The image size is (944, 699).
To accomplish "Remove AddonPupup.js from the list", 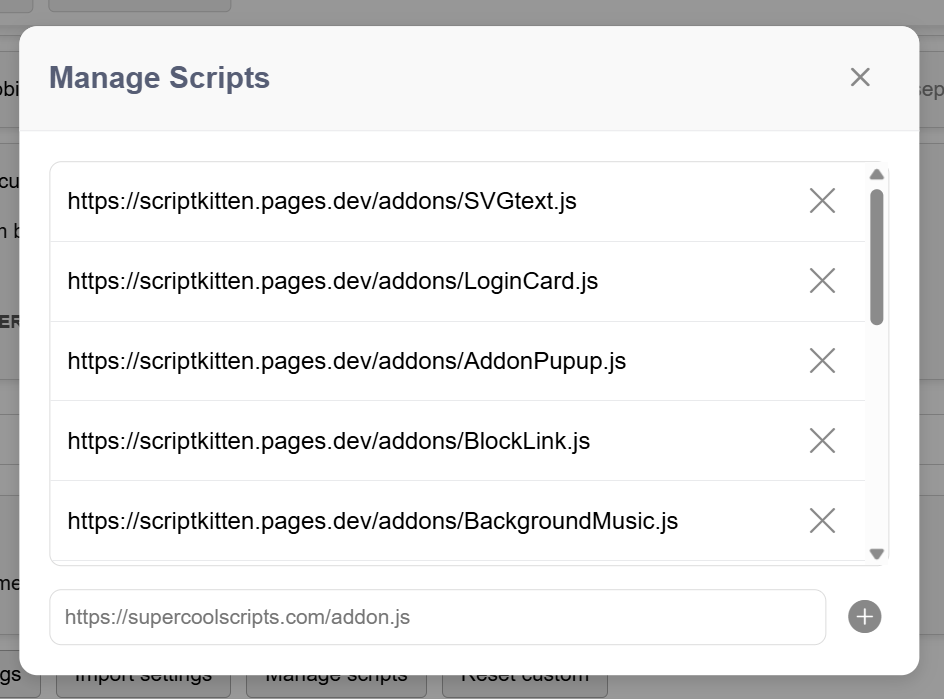I will point(822,361).
